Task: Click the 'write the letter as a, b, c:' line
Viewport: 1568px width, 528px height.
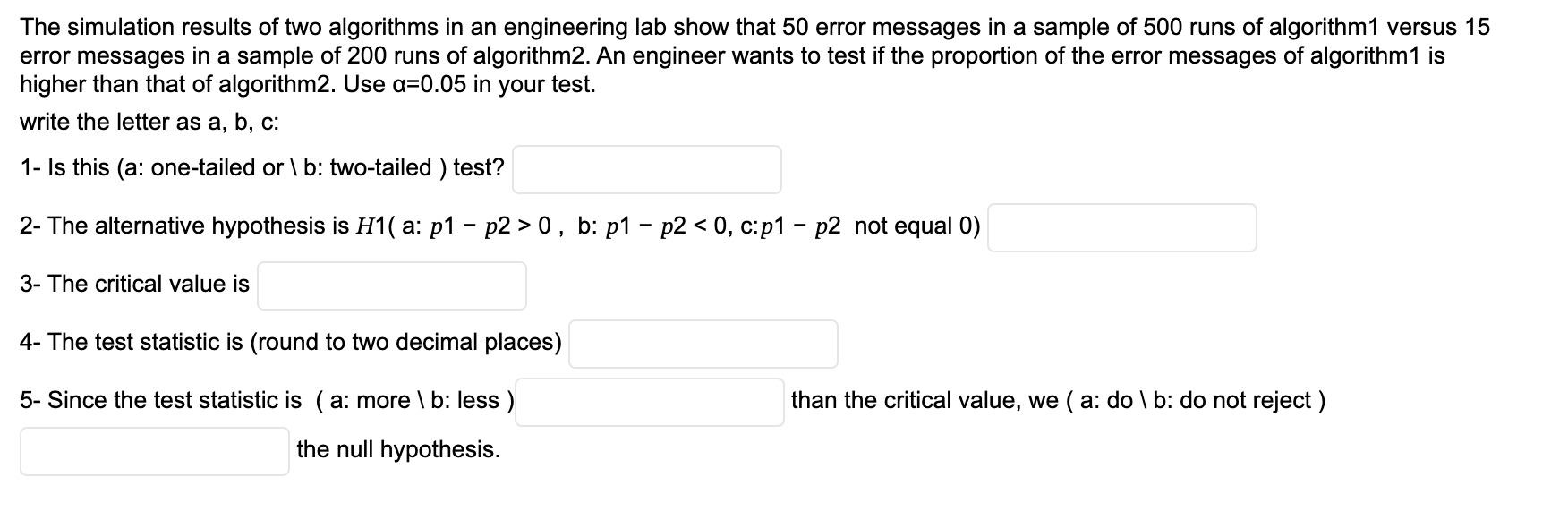Action: [149, 122]
